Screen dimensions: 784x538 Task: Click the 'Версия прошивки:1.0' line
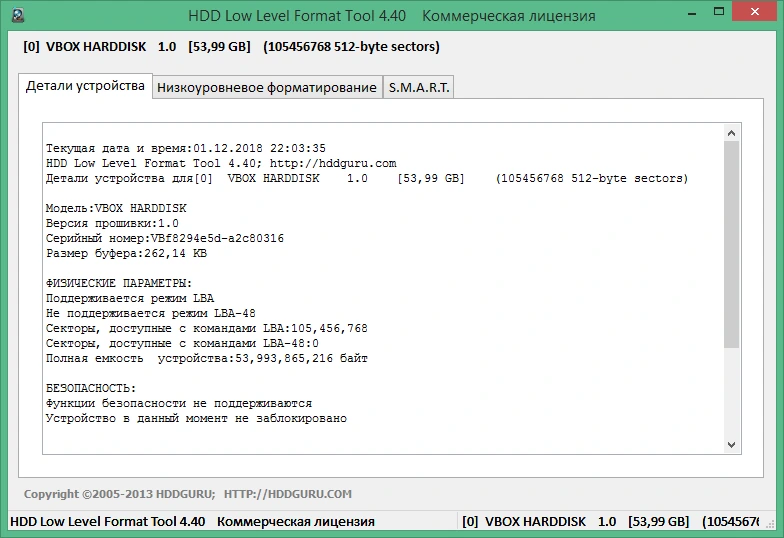coord(112,223)
